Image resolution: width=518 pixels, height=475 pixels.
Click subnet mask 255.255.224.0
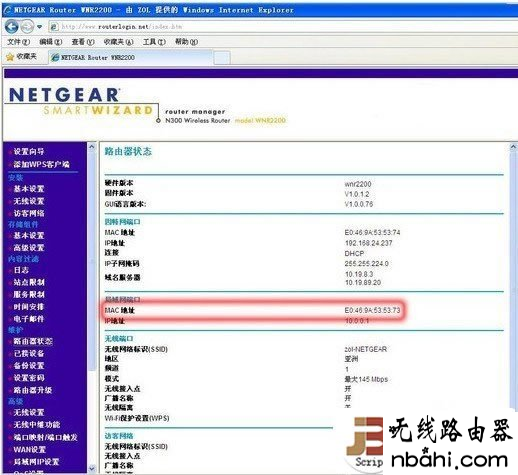pyautogui.click(x=366, y=264)
